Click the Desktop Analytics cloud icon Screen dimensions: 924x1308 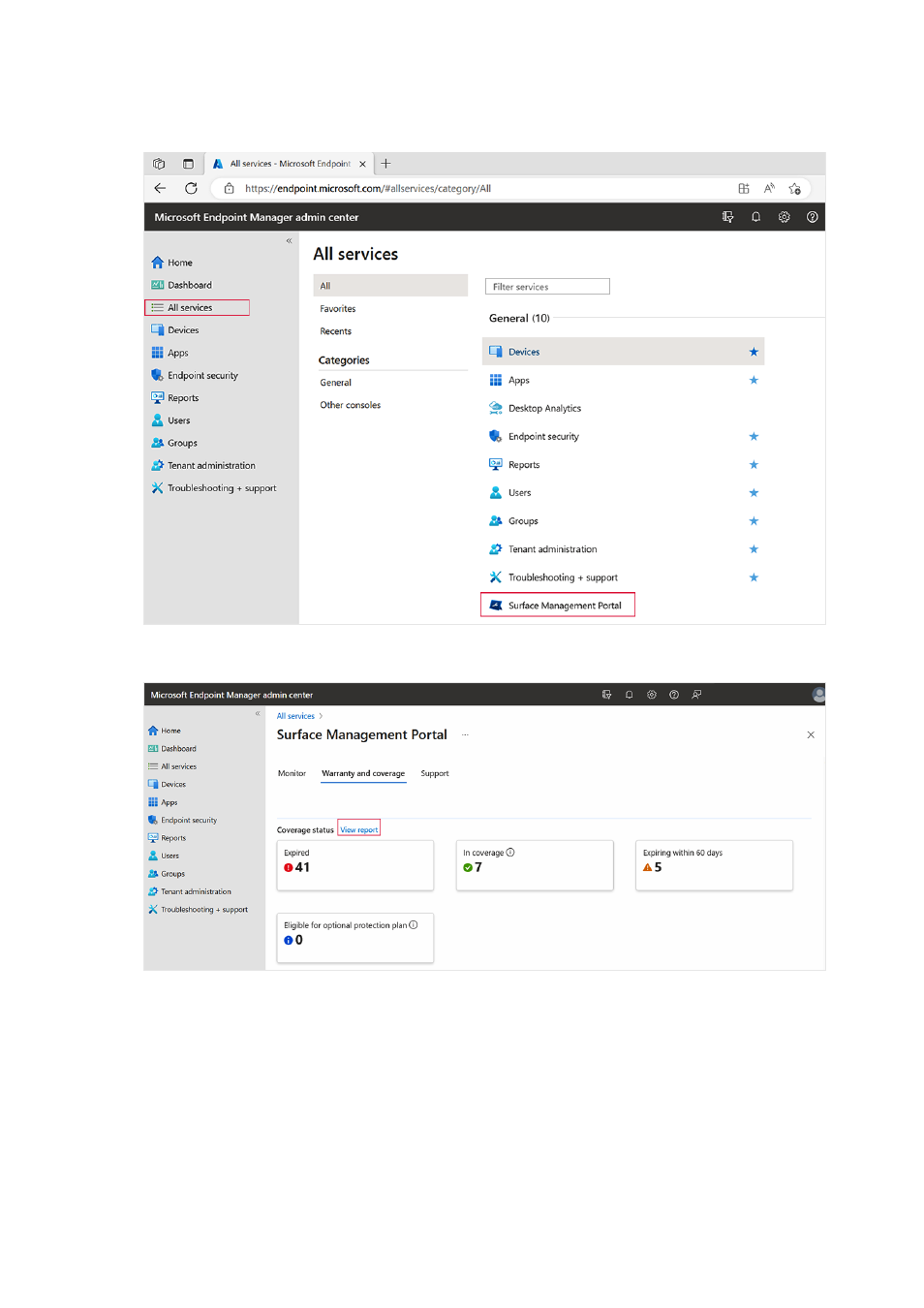(496, 408)
